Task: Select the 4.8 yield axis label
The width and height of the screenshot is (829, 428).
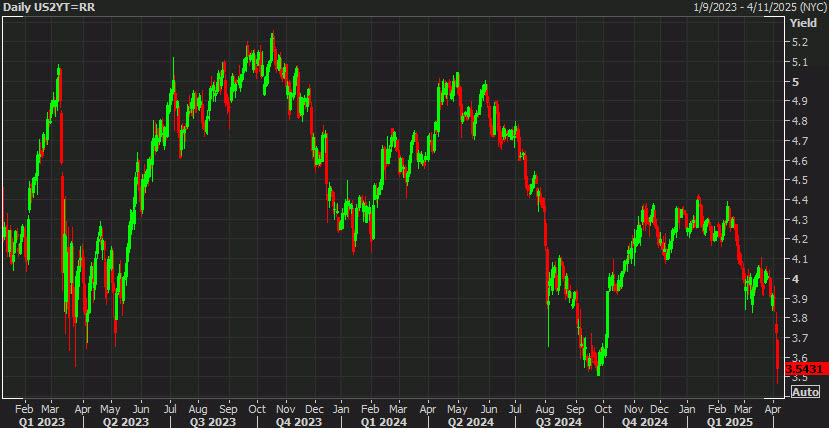Action: point(798,122)
